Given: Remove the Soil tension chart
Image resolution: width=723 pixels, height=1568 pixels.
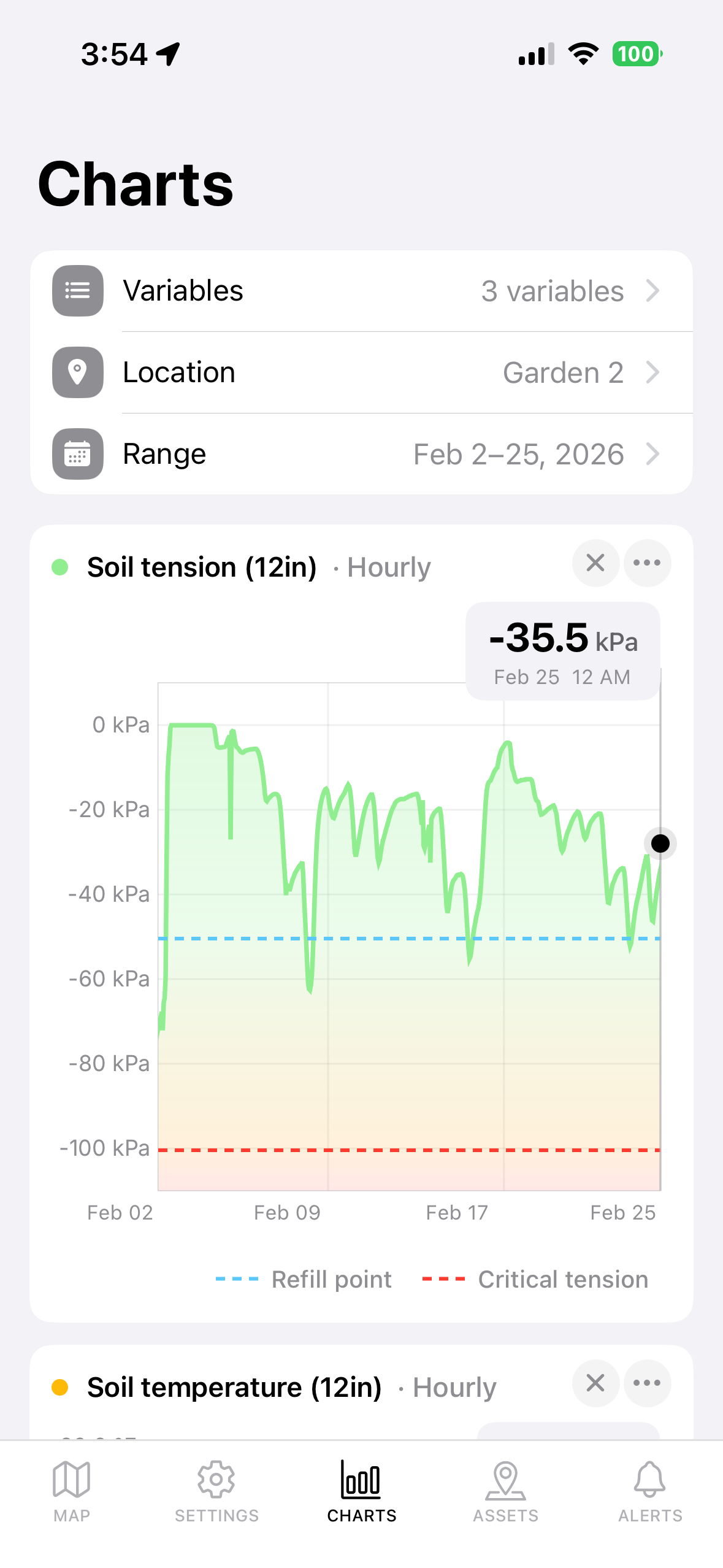Looking at the screenshot, I should (x=595, y=563).
